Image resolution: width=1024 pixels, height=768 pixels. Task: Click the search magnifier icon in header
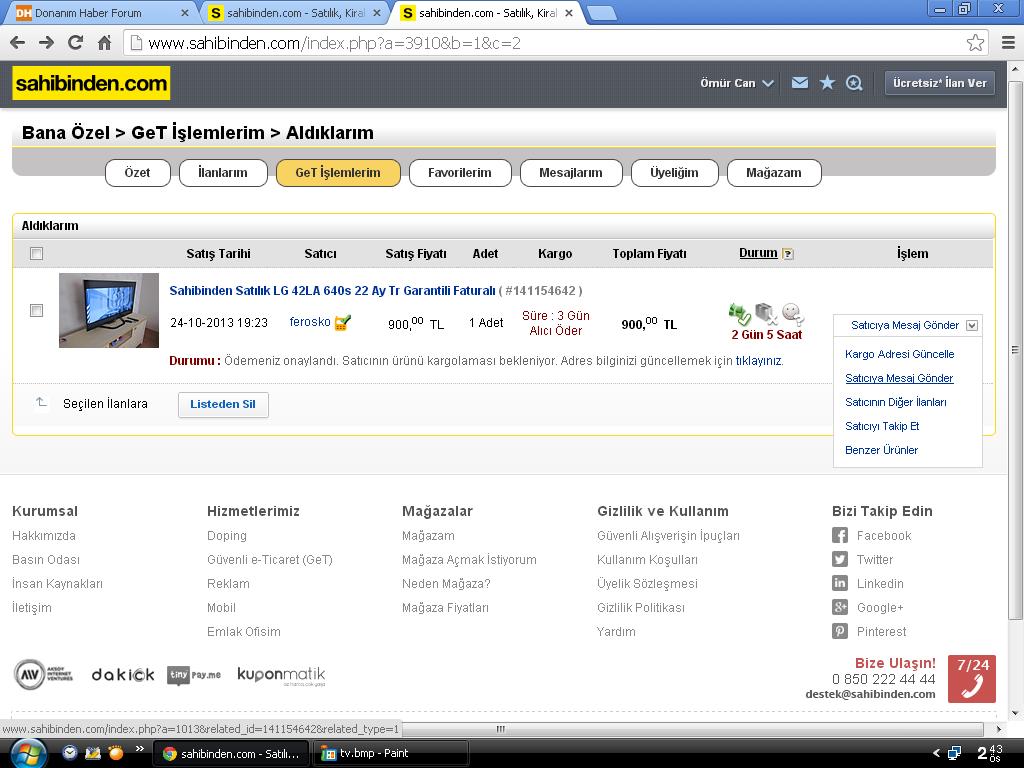(854, 83)
